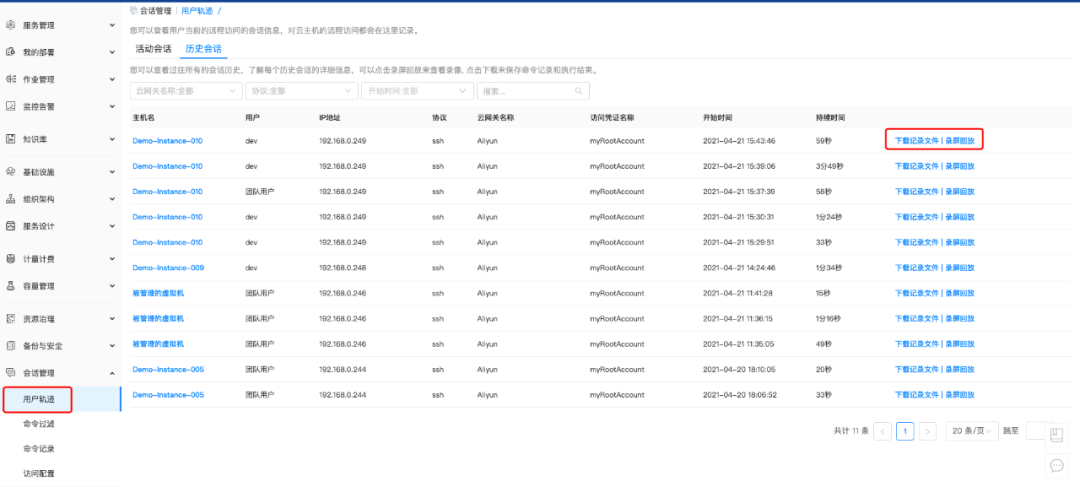Image resolution: width=1080 pixels, height=487 pixels.
Task: Click 录屏回放 for the 15:37:39 session
Action: 959,191
